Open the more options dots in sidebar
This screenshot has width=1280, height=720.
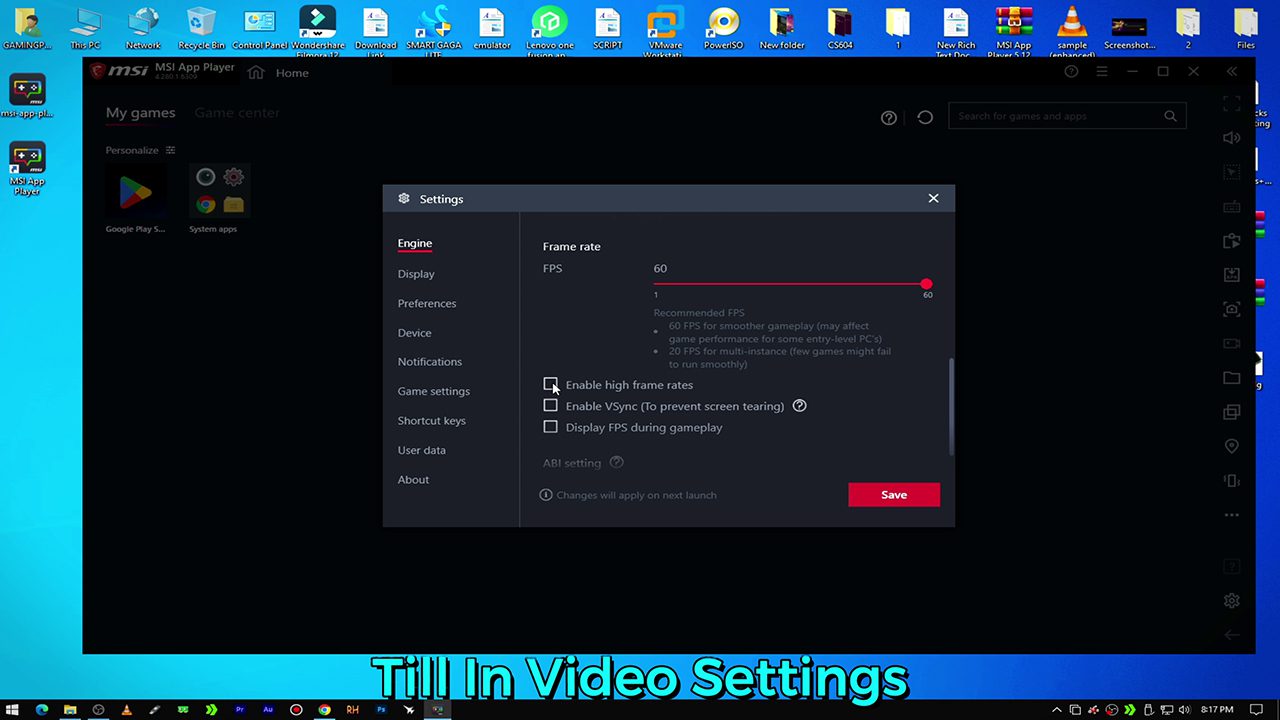pos(1232,515)
